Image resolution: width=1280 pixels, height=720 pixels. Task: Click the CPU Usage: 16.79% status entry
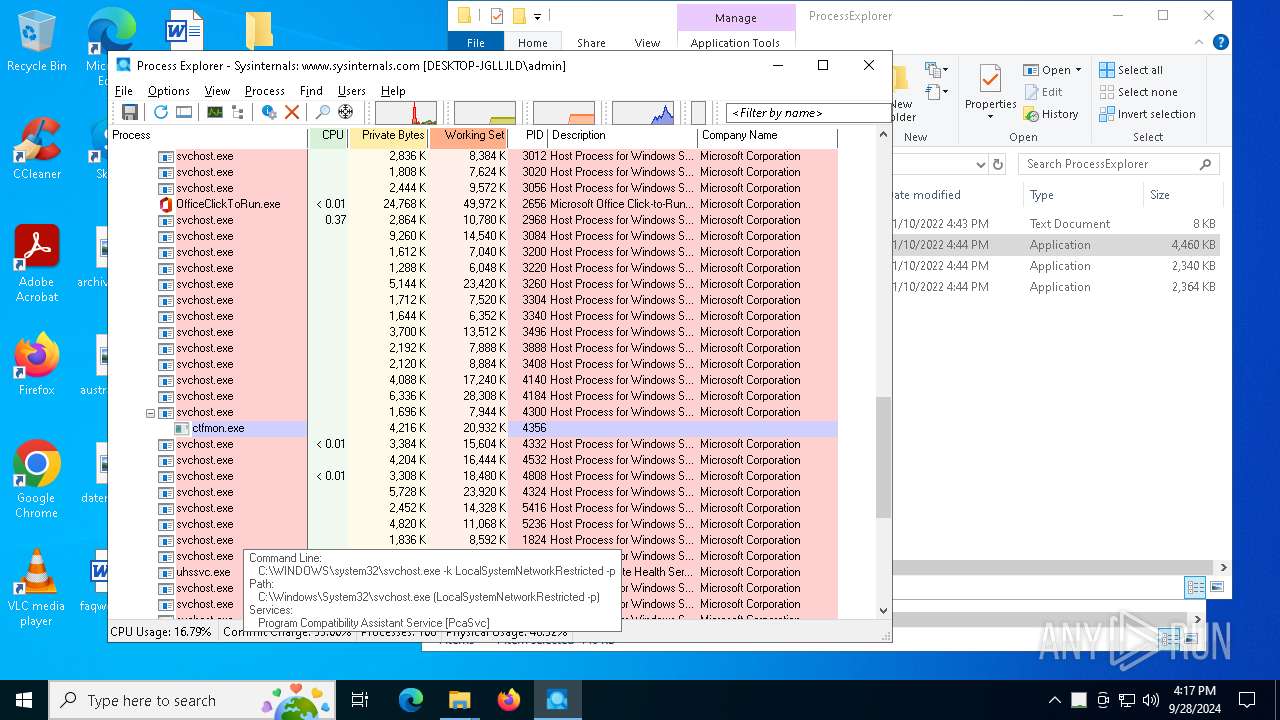coord(161,632)
